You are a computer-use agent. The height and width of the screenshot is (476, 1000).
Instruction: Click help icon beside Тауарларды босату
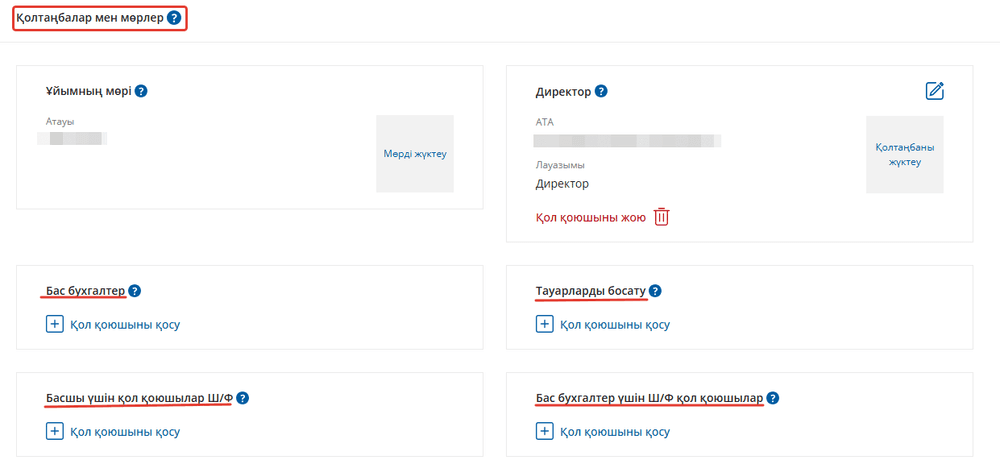pos(655,291)
